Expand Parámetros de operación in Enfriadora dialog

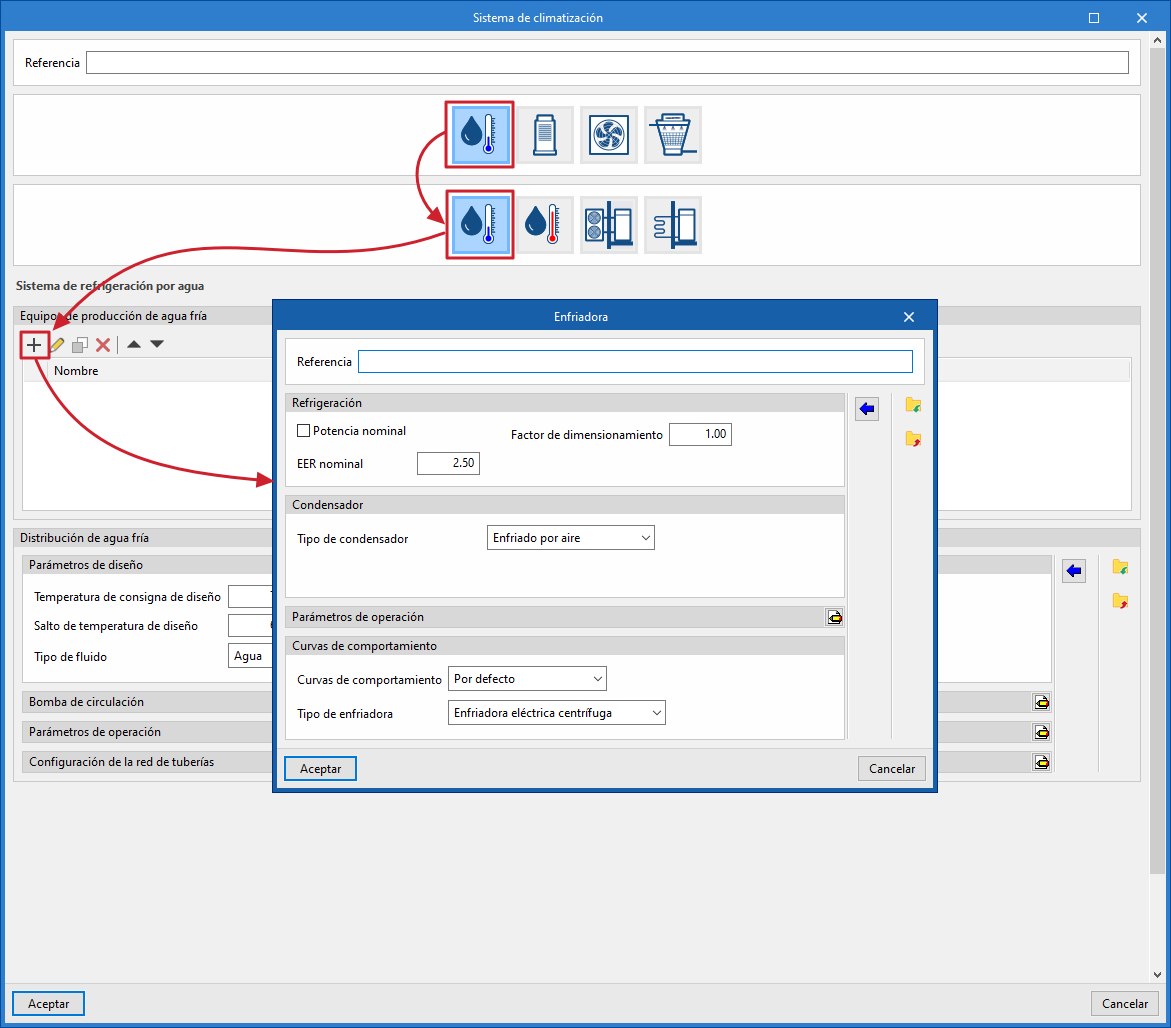tap(834, 617)
